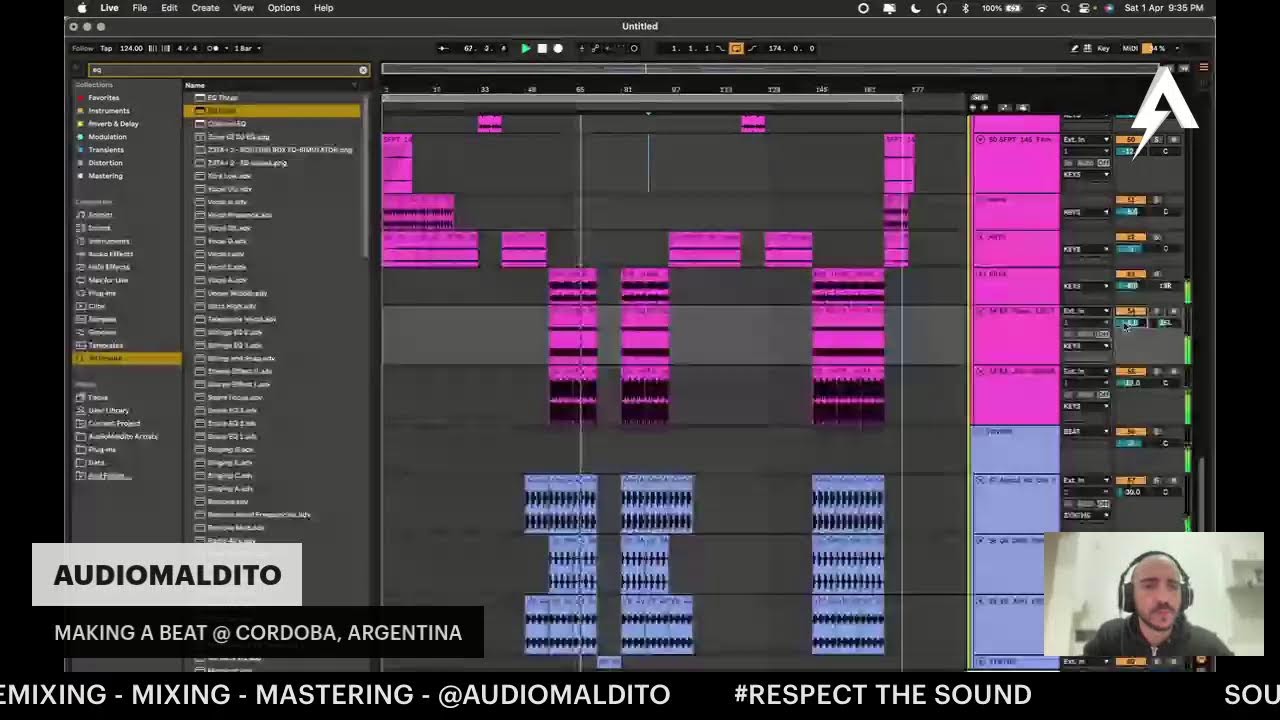The image size is (1280, 720).
Task: Select the EQ Three result
Action: pyautogui.click(x=272, y=98)
